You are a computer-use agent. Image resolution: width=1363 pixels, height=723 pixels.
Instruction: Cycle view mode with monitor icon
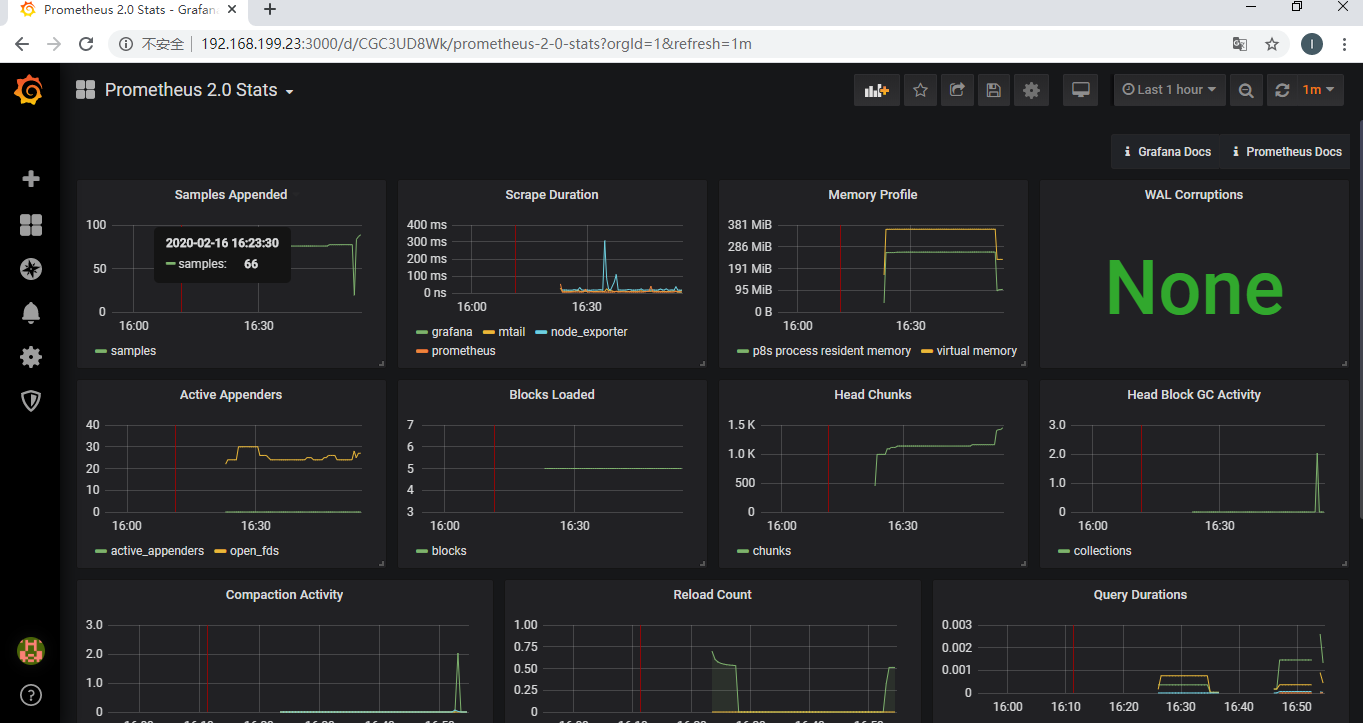pos(1080,90)
